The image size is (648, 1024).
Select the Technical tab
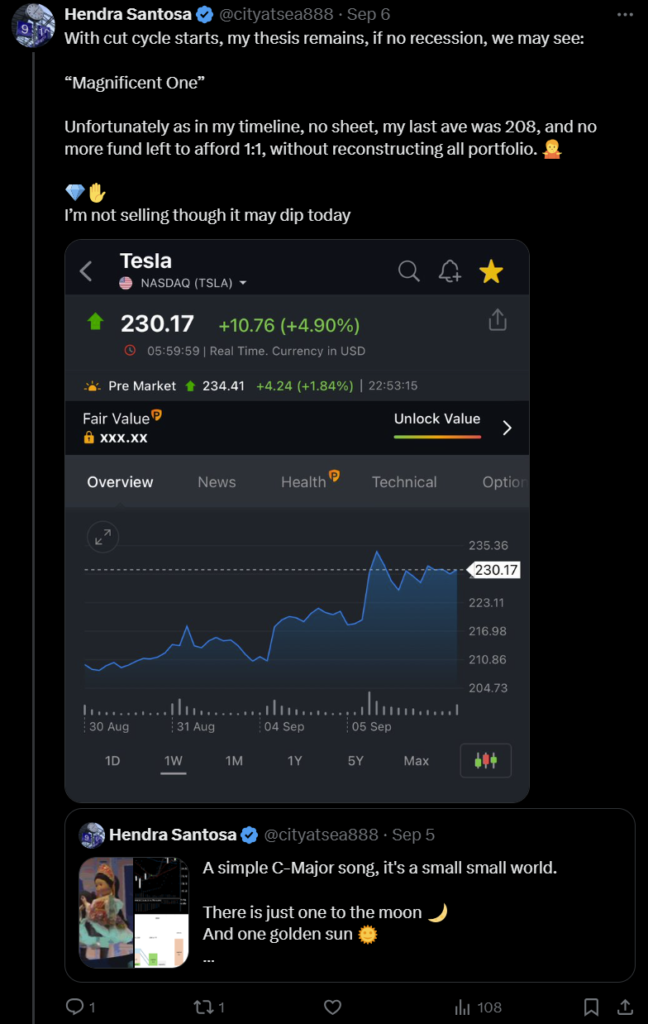click(x=404, y=482)
